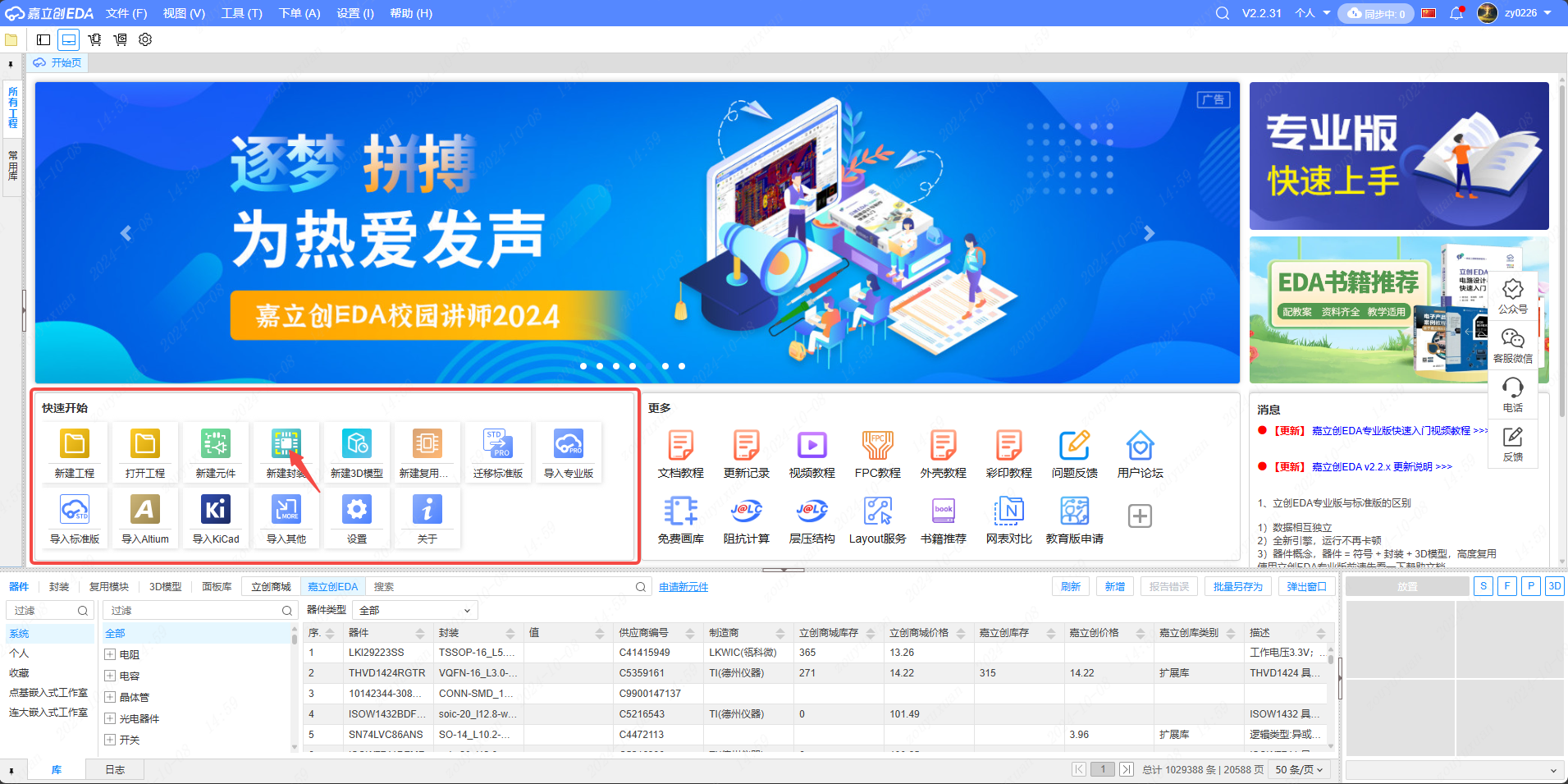
Task: Click the 新建元件 new component icon
Action: 216,444
